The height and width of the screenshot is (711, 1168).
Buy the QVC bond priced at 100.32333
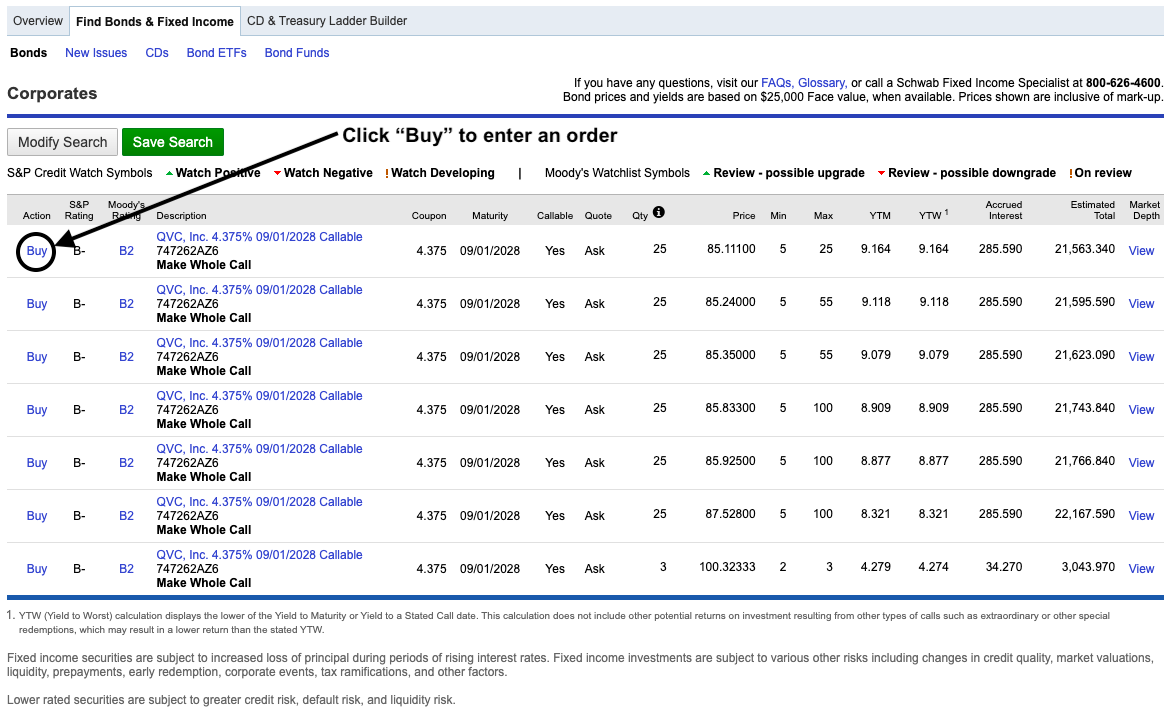(x=36, y=569)
